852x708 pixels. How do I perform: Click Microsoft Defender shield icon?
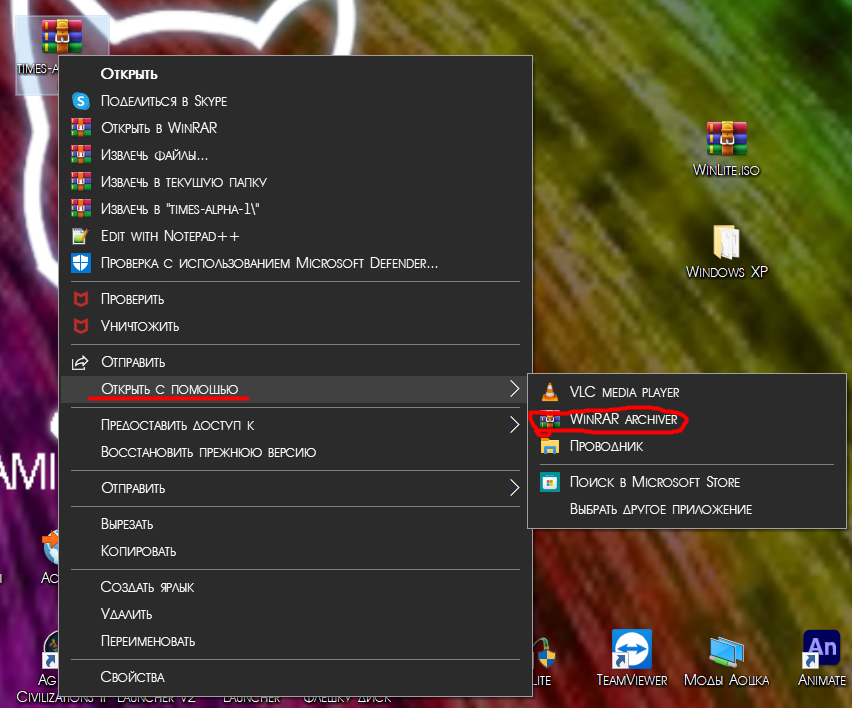click(x=81, y=263)
